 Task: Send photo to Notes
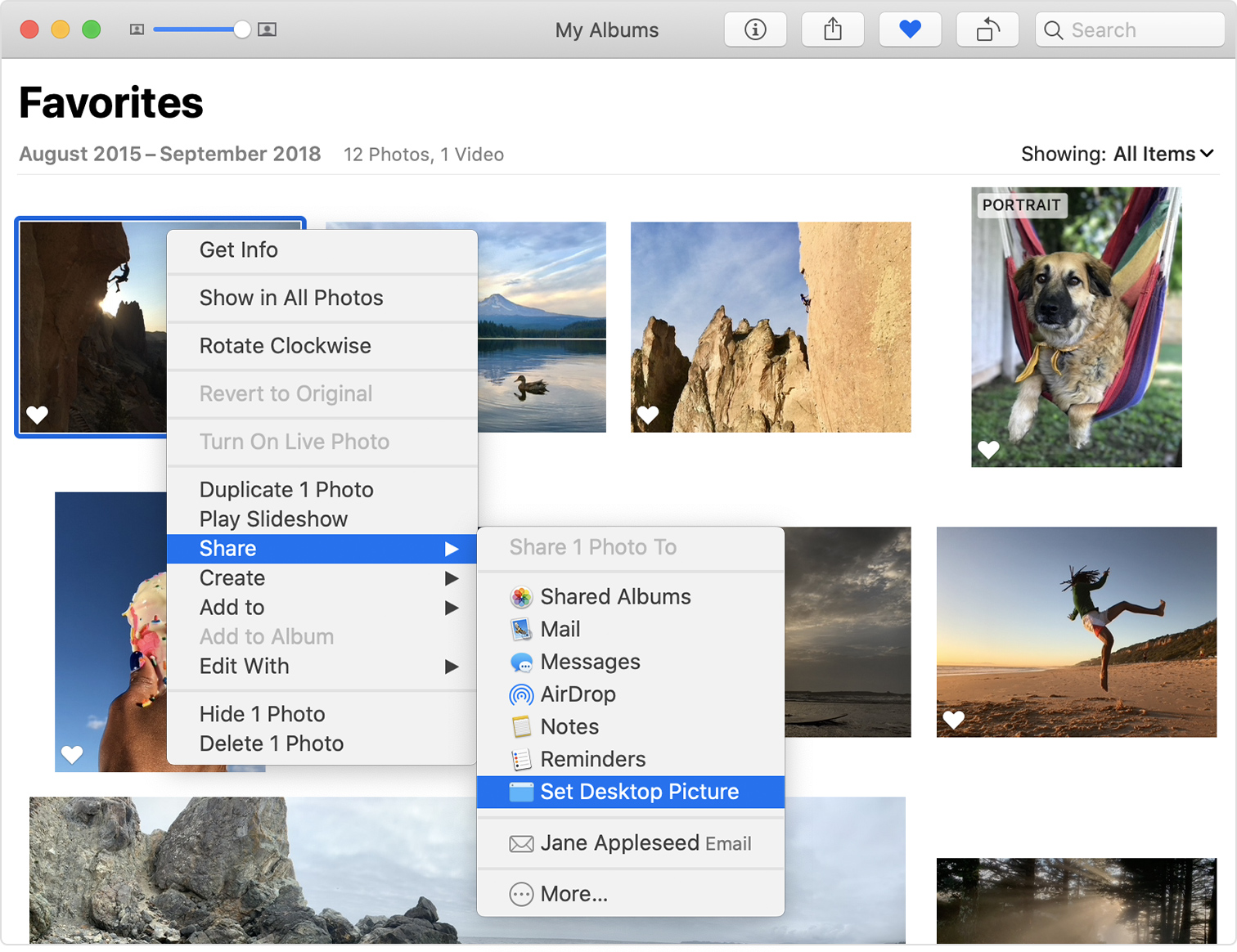pyautogui.click(x=569, y=727)
